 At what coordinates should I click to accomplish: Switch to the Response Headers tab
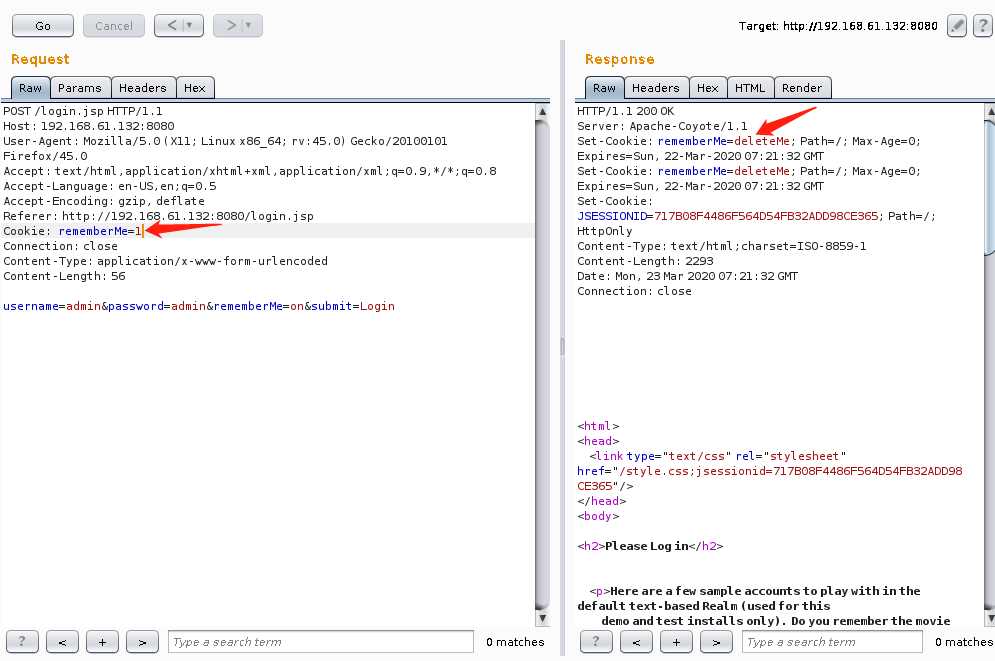656,88
